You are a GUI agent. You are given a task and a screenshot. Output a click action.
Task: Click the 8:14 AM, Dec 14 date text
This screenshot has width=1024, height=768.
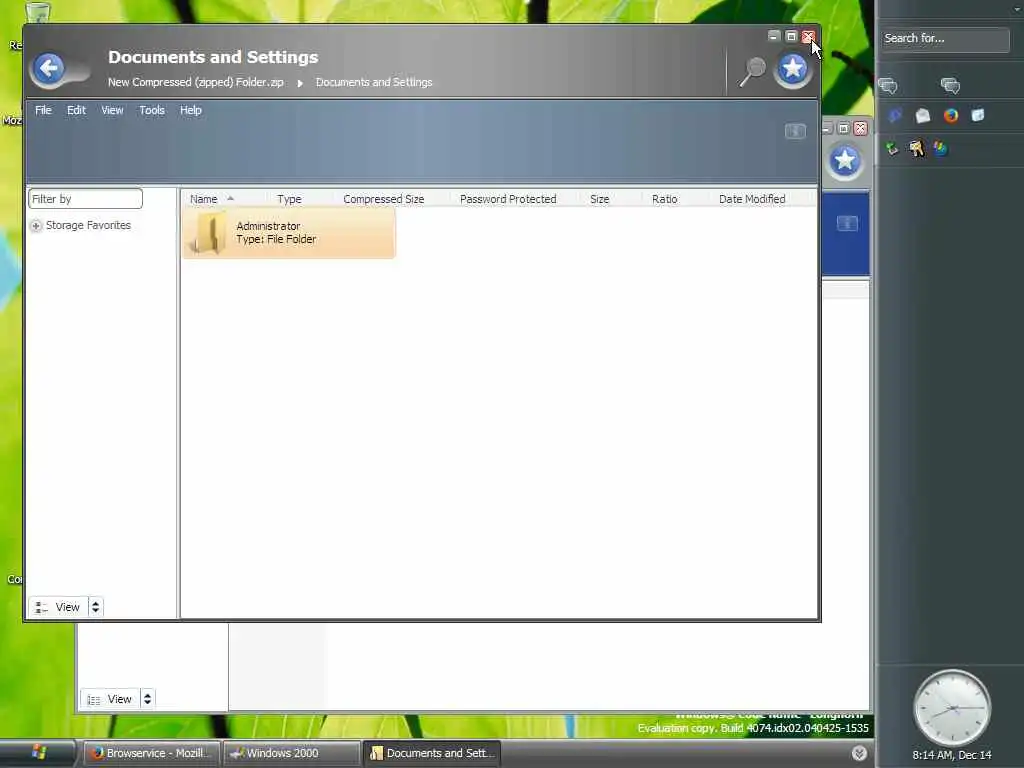pos(952,755)
